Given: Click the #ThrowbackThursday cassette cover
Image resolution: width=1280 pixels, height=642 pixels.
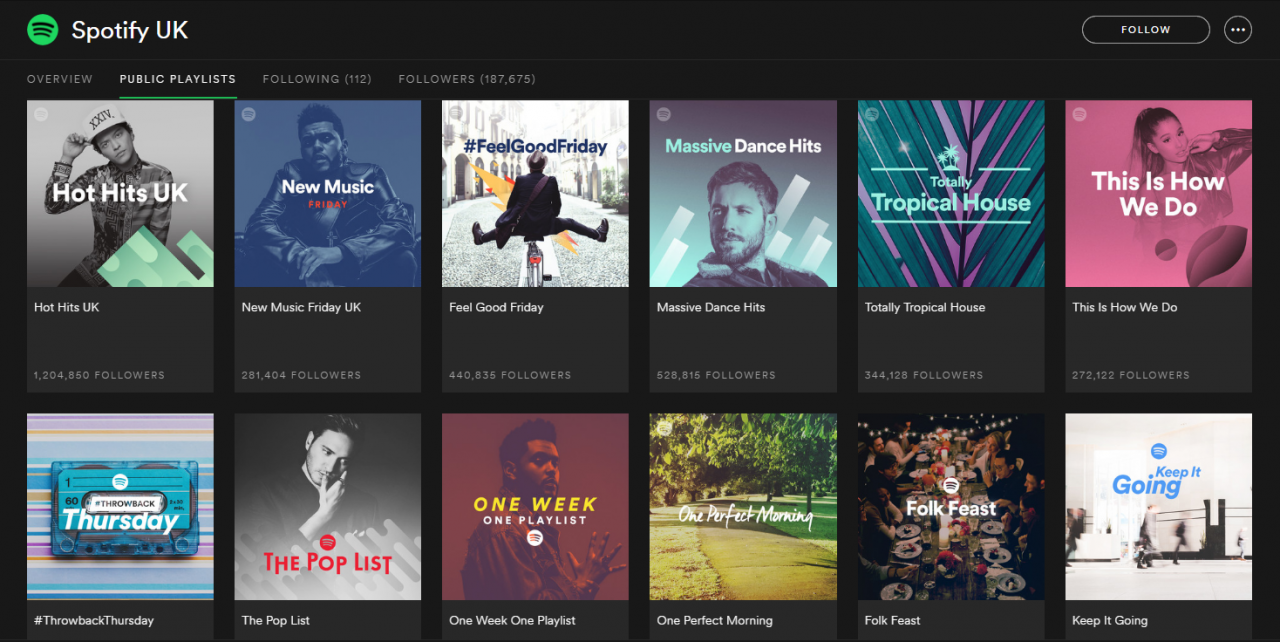Looking at the screenshot, I should (x=120, y=507).
